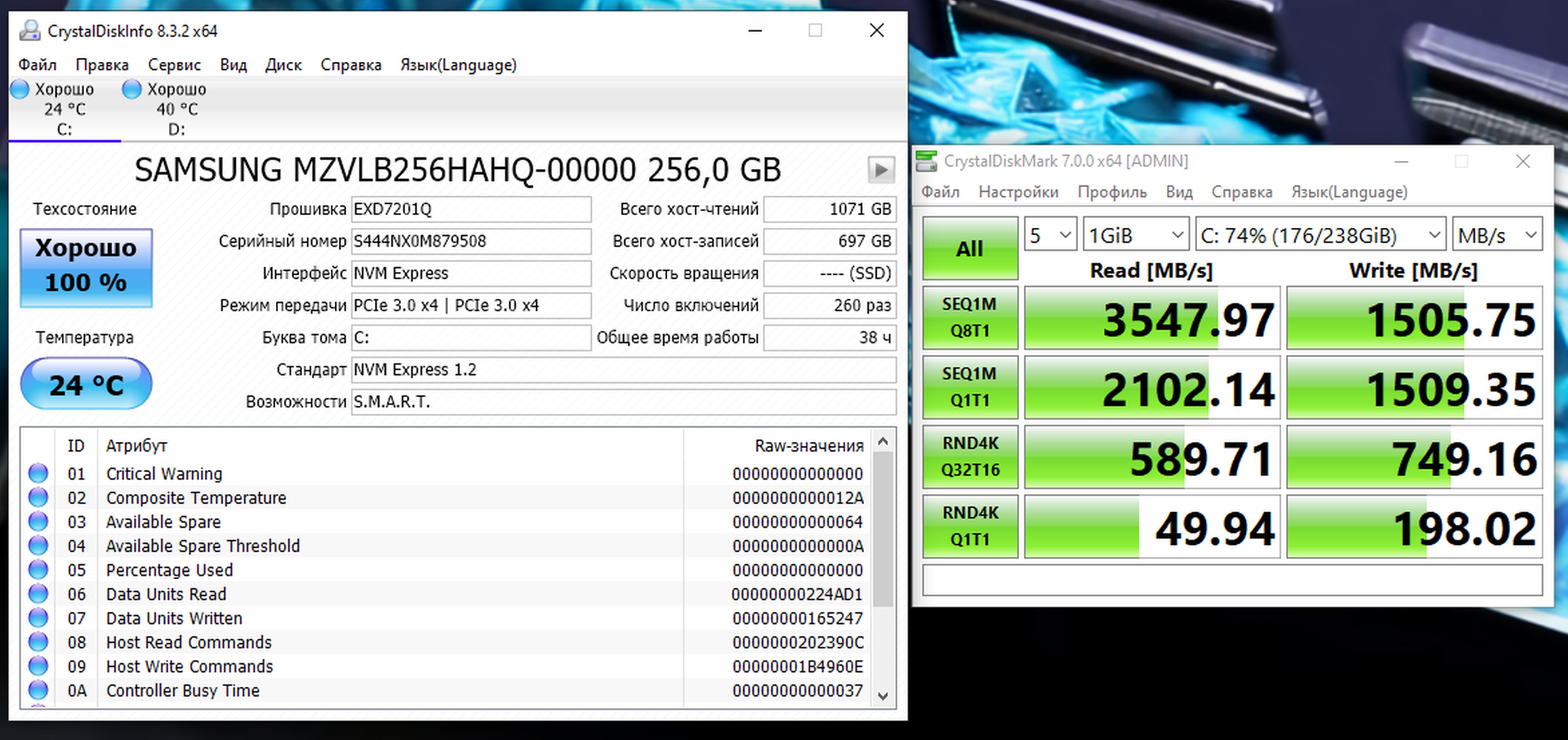Click raw value 0000000224AD1 of Data Units Read

point(797,595)
